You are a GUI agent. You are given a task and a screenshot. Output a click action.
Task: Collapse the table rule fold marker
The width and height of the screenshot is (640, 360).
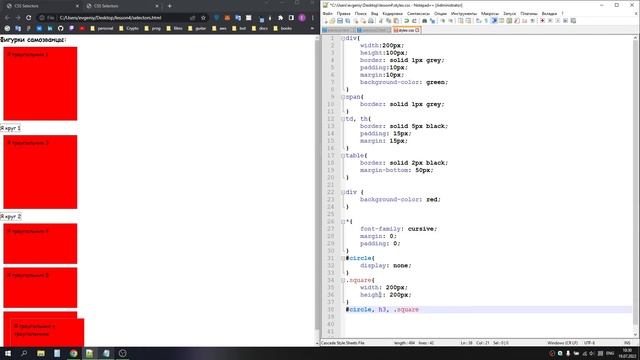tap(343, 156)
